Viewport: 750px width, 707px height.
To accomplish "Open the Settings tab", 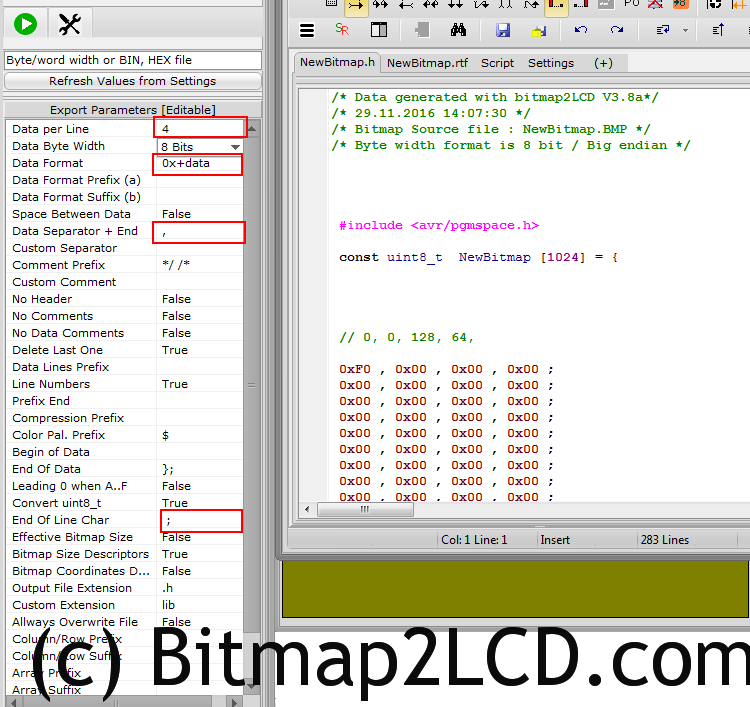I will tap(551, 63).
